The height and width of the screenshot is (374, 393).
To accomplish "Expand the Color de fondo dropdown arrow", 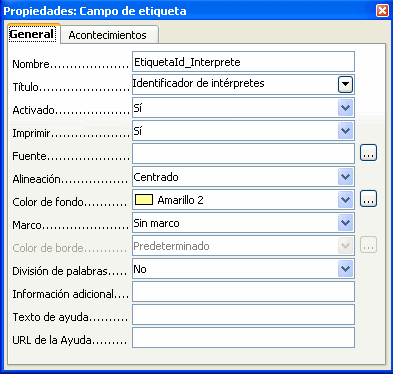I will click(x=345, y=200).
